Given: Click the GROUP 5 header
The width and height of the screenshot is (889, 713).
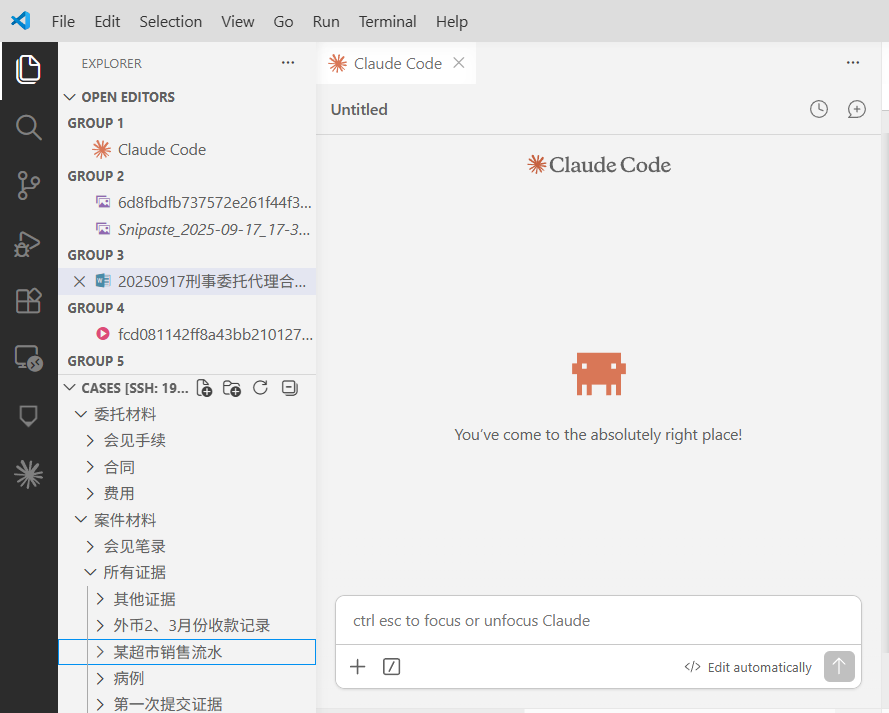Looking at the screenshot, I should click(95, 361).
